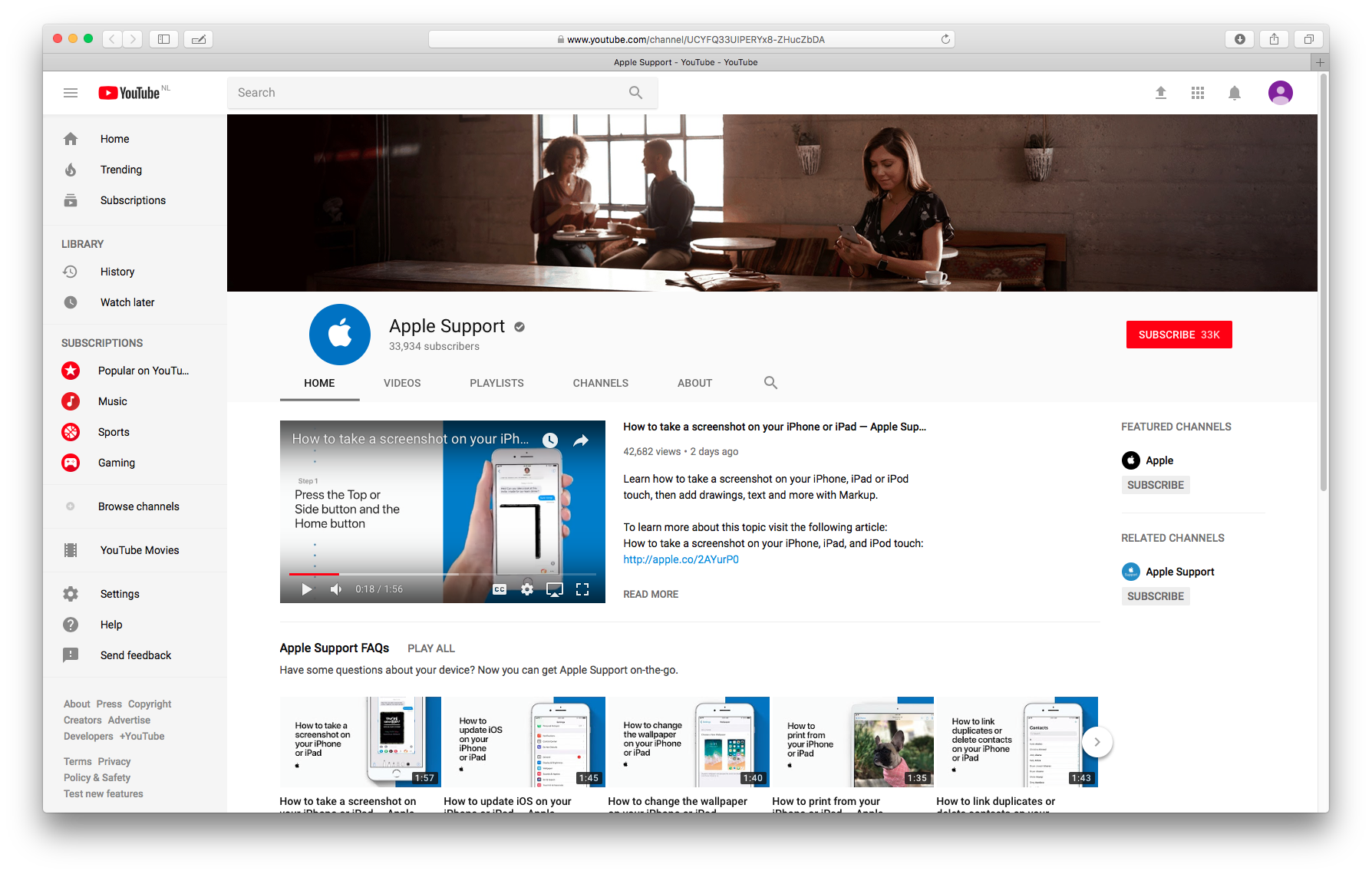This screenshot has height=874, width=1372.
Task: Open Browse channels
Action: 135,506
